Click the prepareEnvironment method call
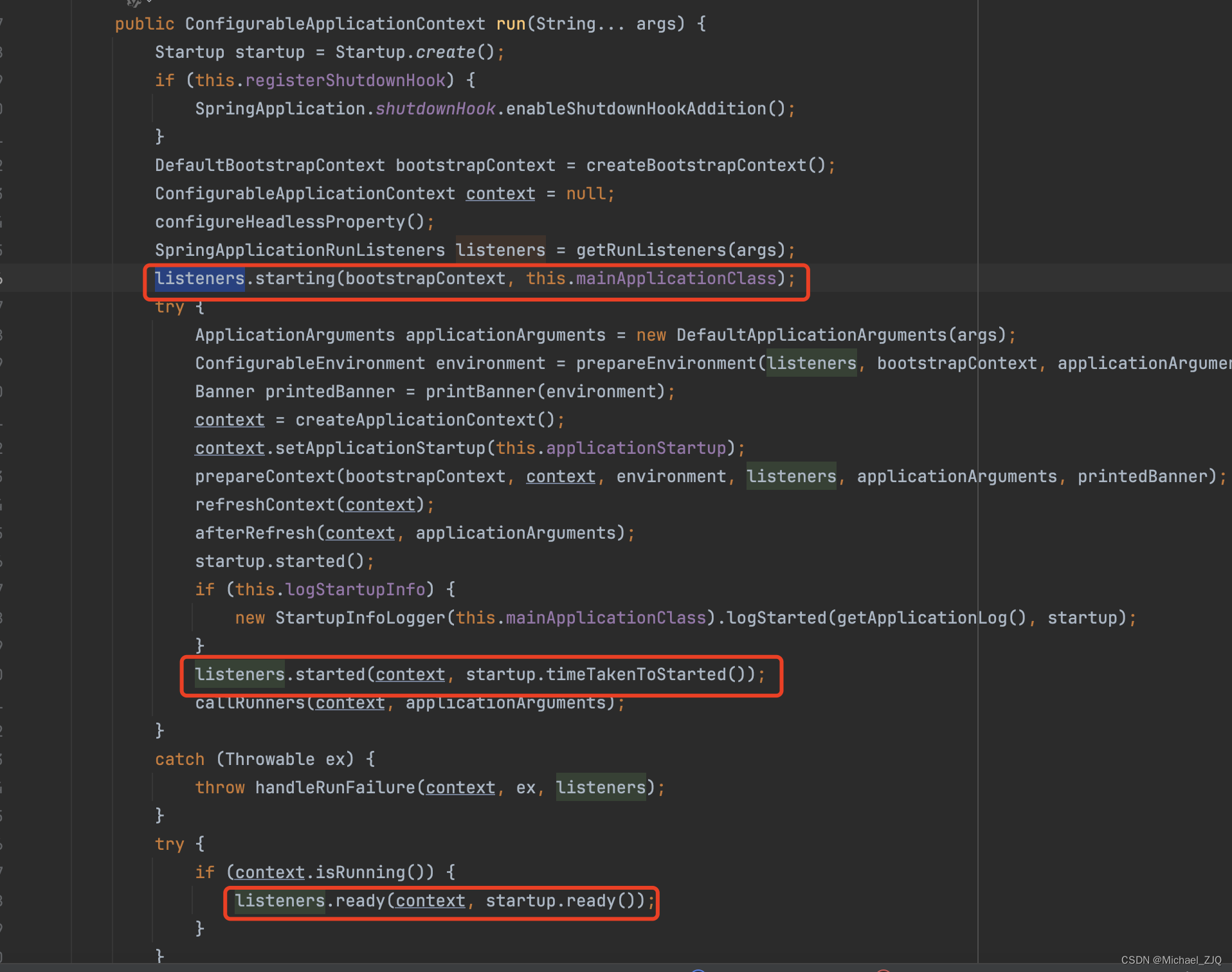The height and width of the screenshot is (972, 1232). (666, 363)
